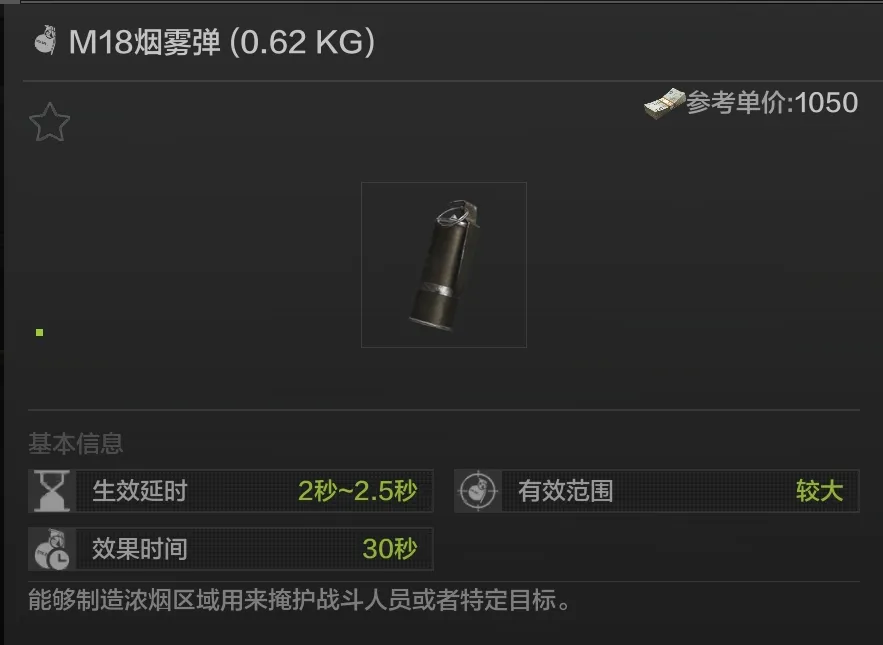The height and width of the screenshot is (645, 883).
Task: Click the 2秒~2.5秒 delay value
Action: [x=358, y=491]
